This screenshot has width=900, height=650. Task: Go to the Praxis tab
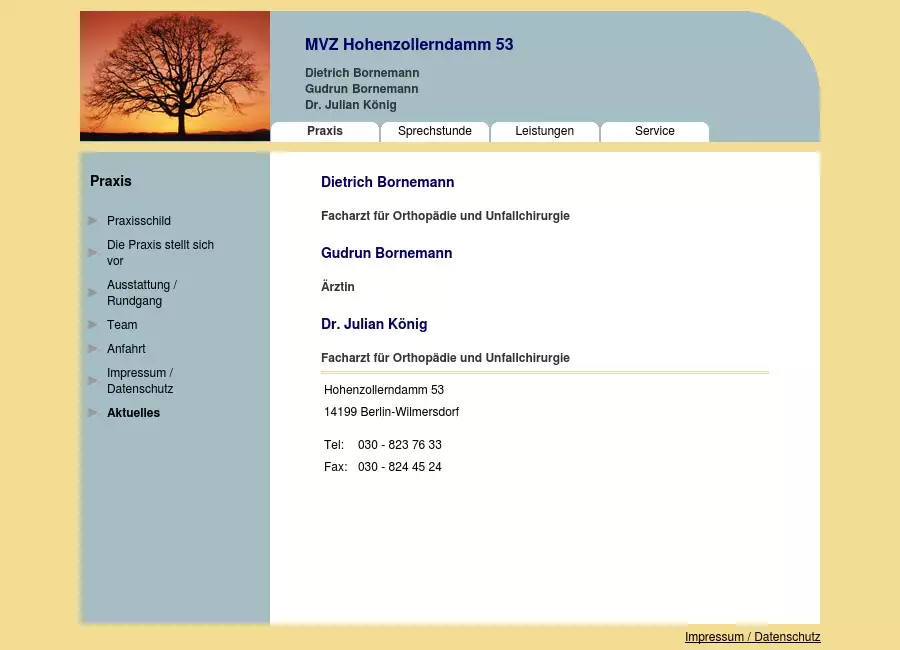[x=325, y=131]
